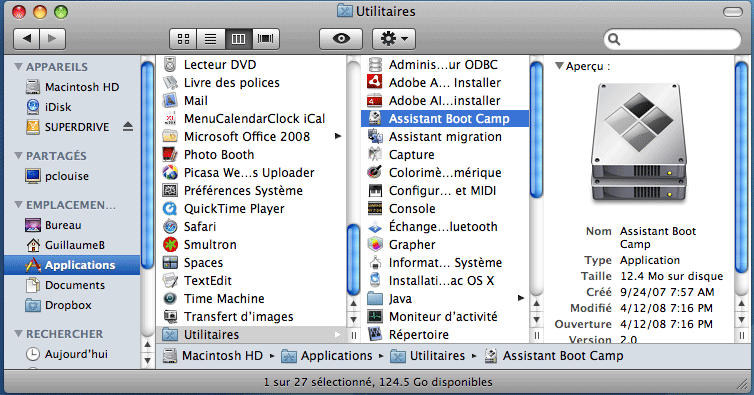Select Répertoire utility
Viewport: 754px width, 395px height.
pyautogui.click(x=445, y=334)
